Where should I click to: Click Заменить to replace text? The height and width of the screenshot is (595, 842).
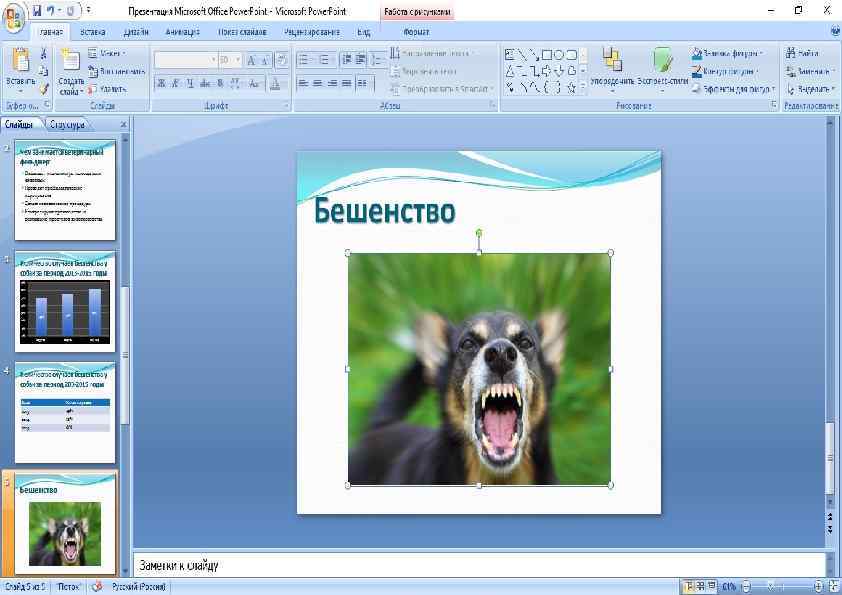coord(810,71)
